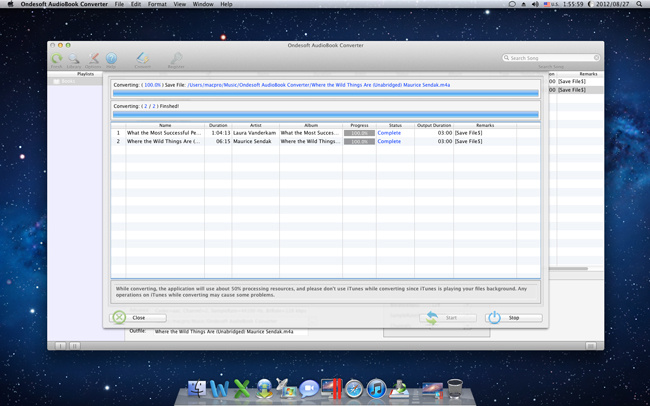Click the Remarks column header in dialog
The width and height of the screenshot is (650, 406).
(x=485, y=125)
